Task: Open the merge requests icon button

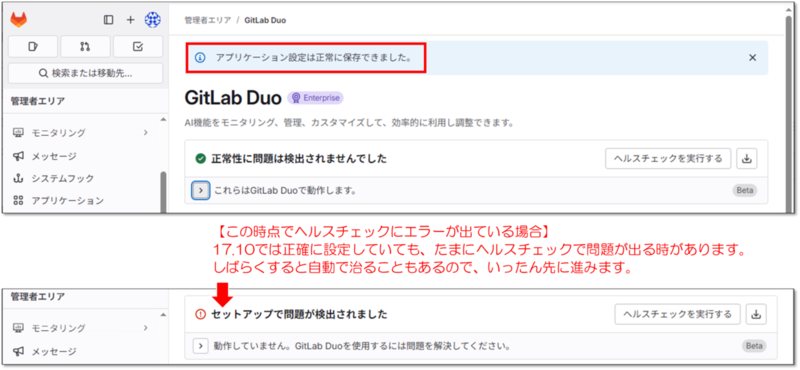Action: pos(85,46)
